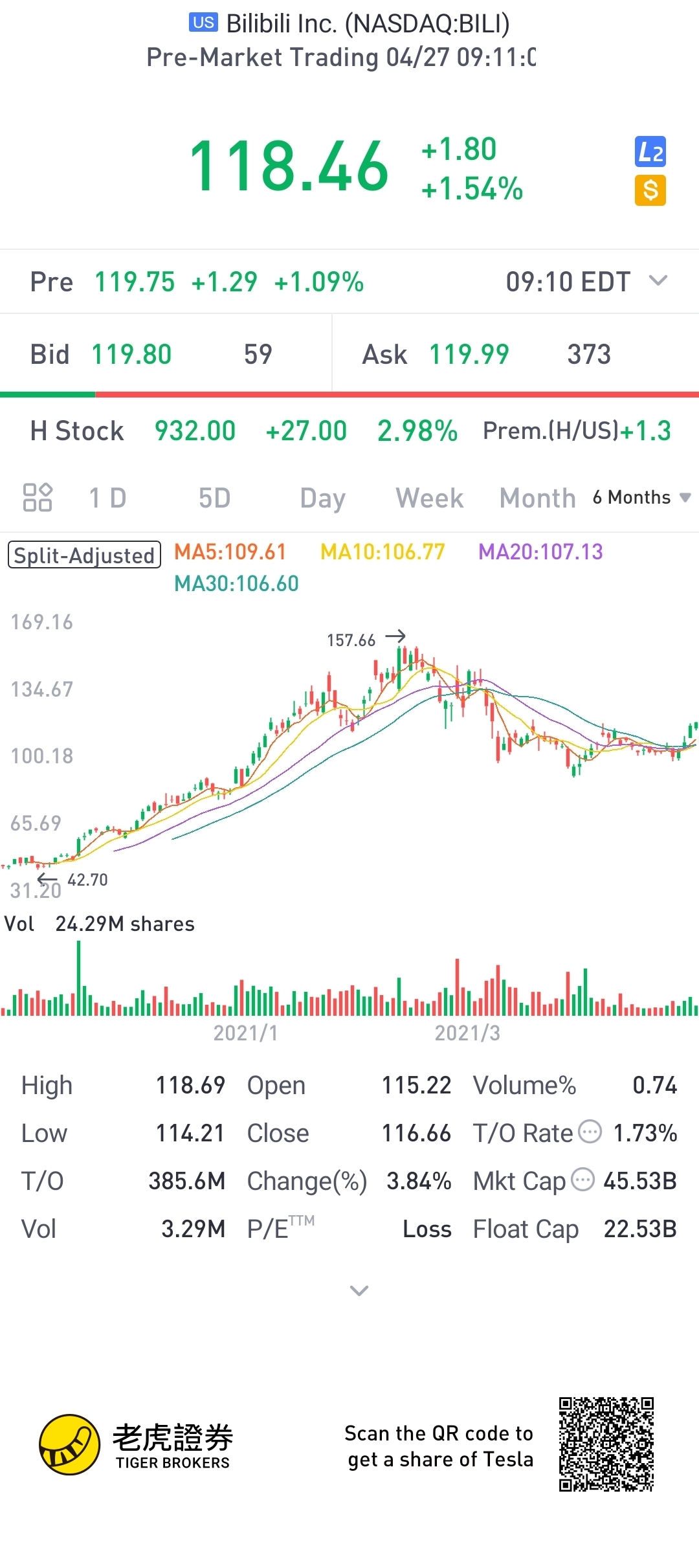Tap the High 118.69 stat

click(x=123, y=1085)
